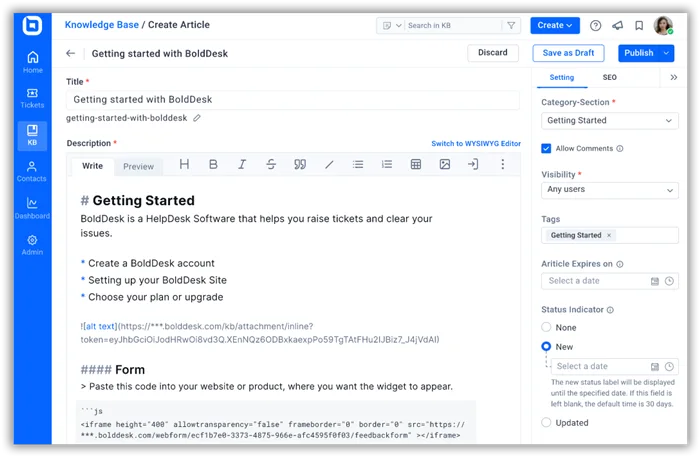Open the Visibility dropdown
Screen dimensions: 700x457
coord(610,190)
